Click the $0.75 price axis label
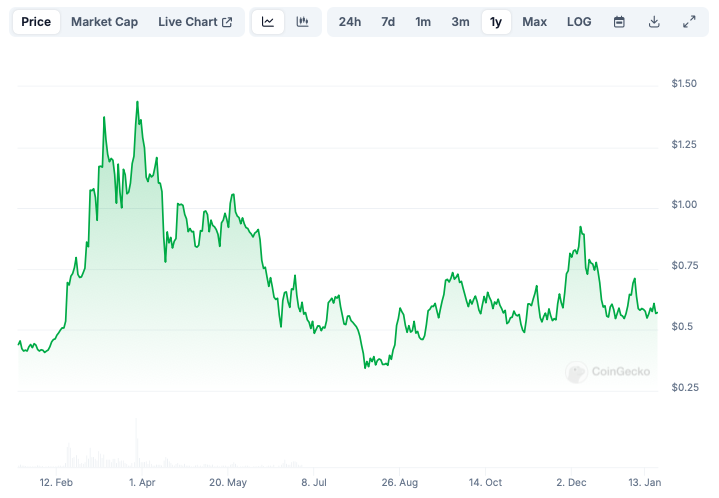The height and width of the screenshot is (498, 719). point(685,266)
